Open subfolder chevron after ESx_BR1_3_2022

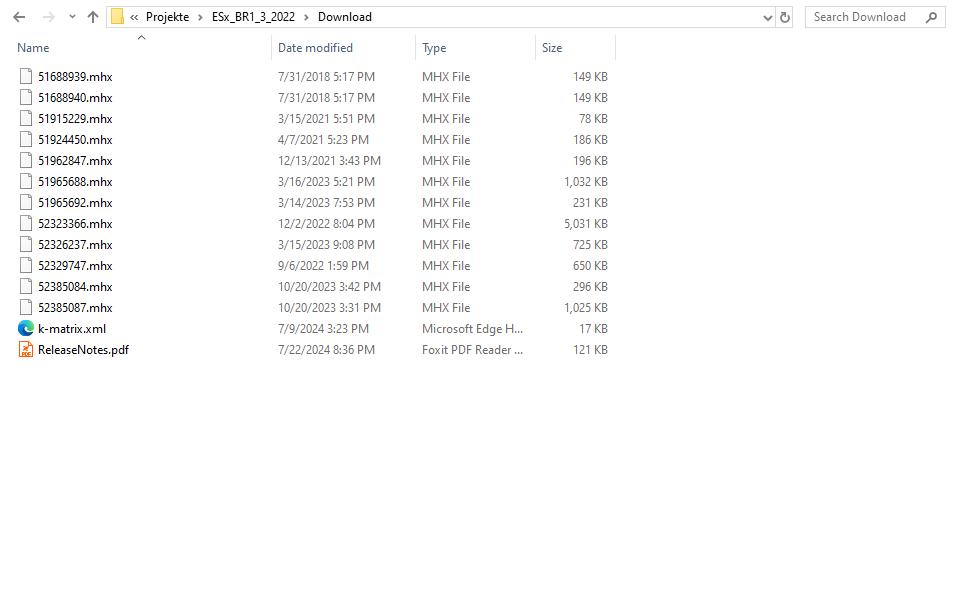[306, 17]
